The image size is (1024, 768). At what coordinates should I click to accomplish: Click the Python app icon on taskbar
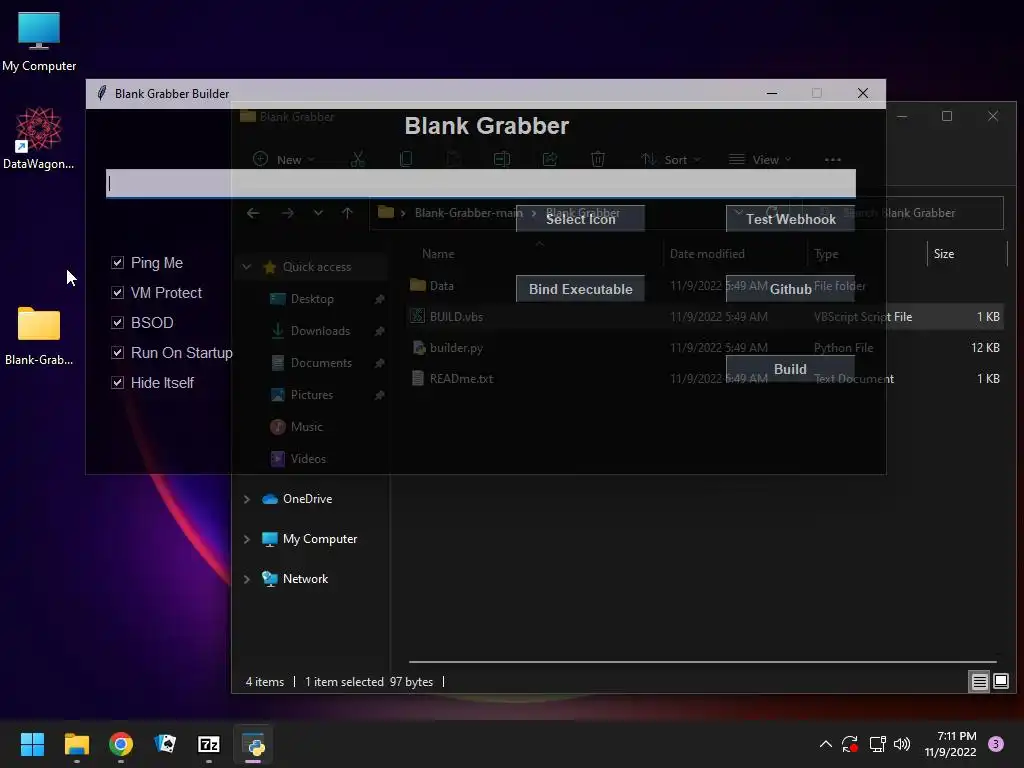point(253,744)
